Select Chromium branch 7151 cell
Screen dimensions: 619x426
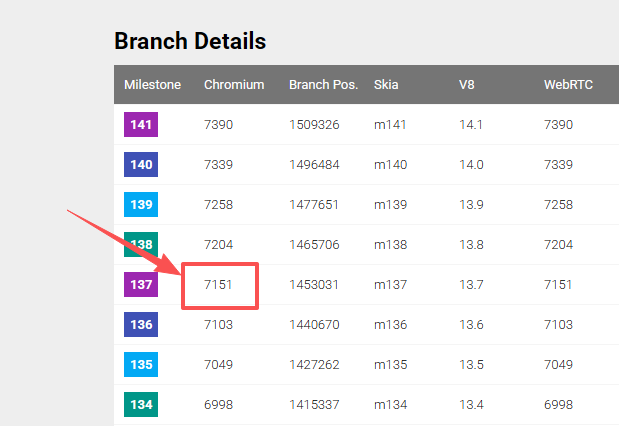point(218,285)
